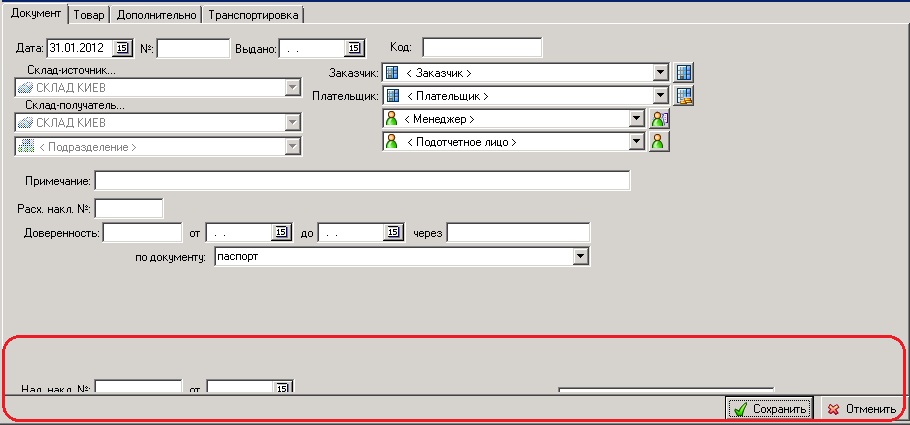Open calendar for Доверенность 'от' date

click(281, 233)
